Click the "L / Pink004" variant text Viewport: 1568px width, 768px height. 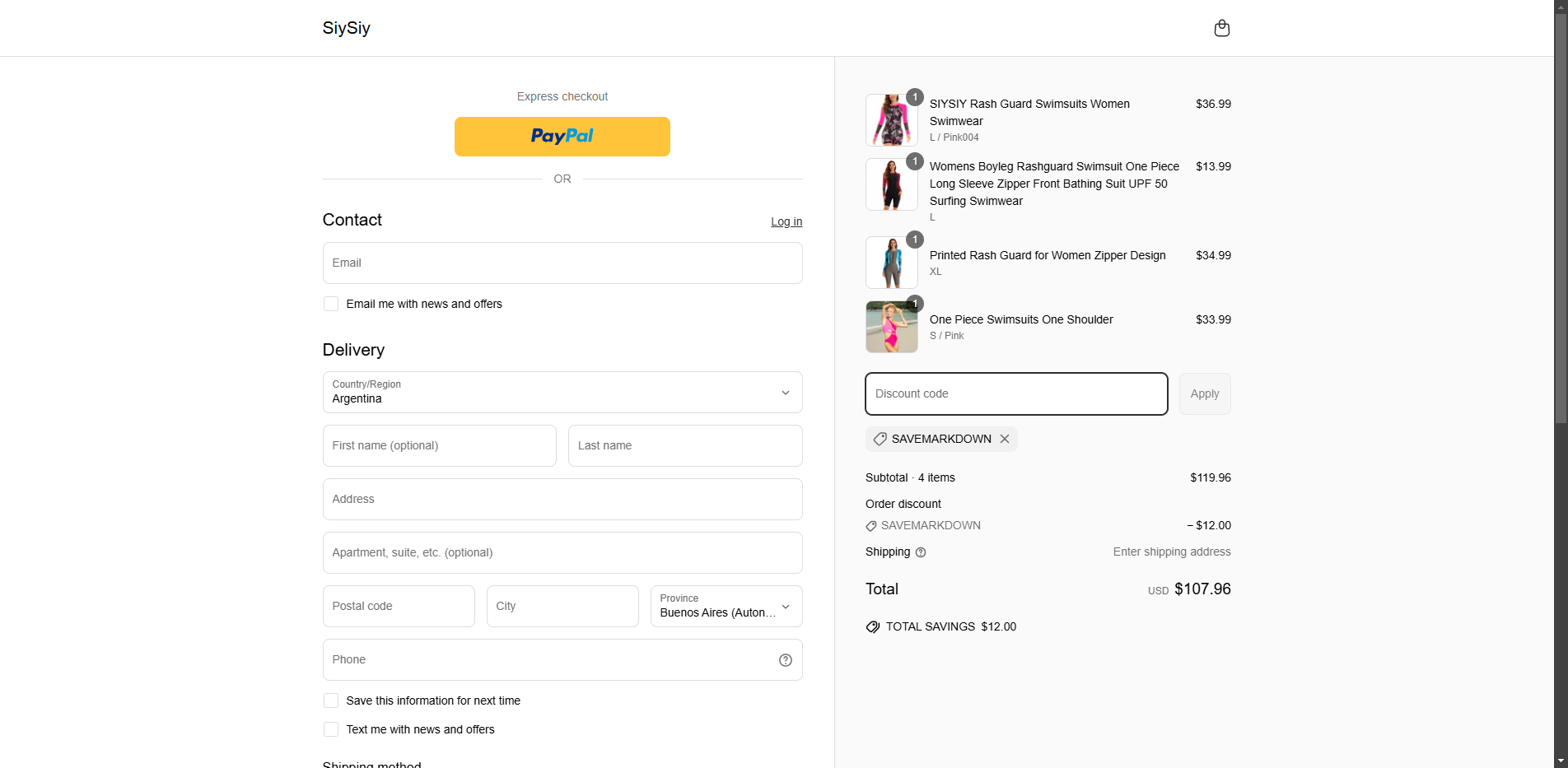[x=954, y=137]
